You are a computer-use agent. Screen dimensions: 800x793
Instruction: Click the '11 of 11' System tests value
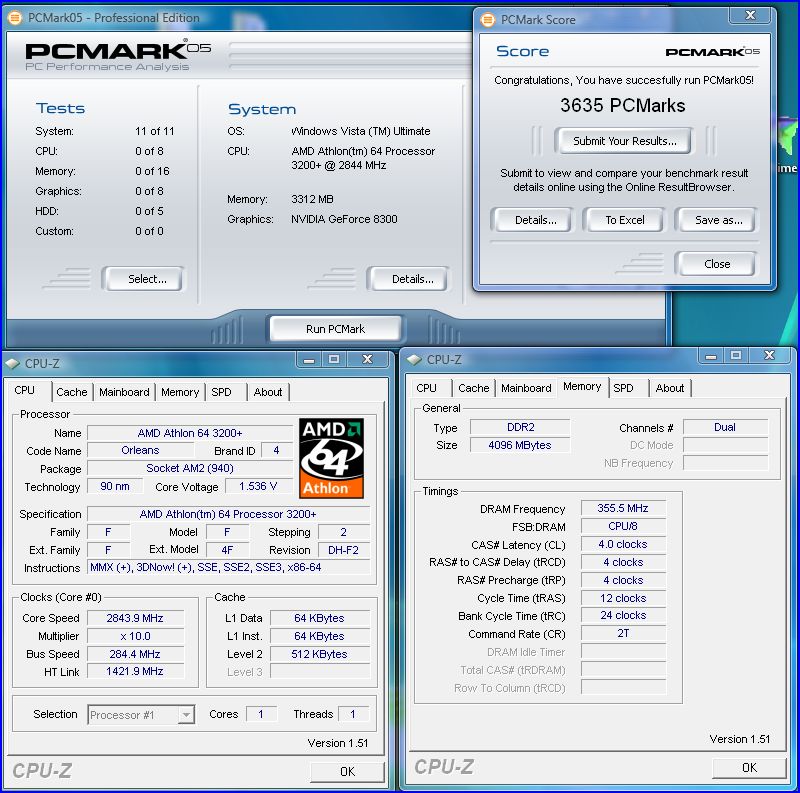click(155, 131)
